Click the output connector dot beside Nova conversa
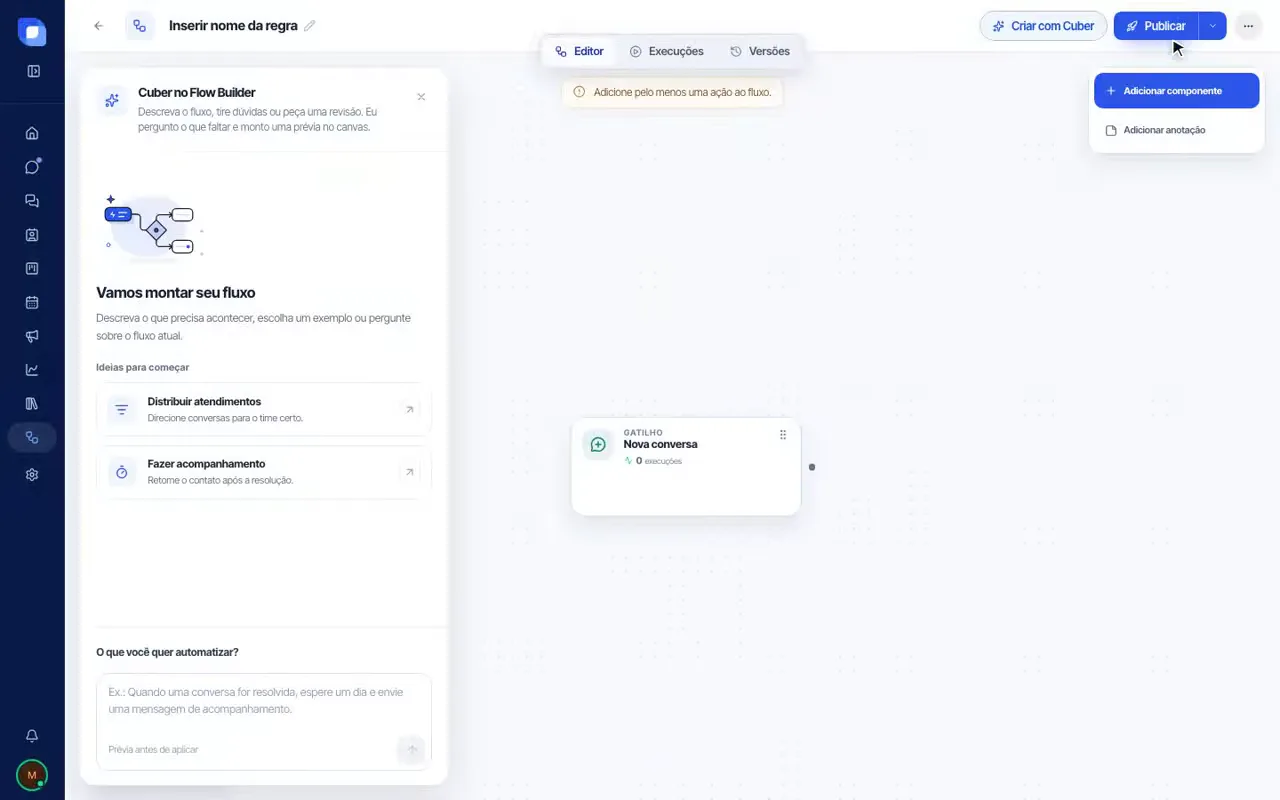The image size is (1280, 800). (x=812, y=467)
